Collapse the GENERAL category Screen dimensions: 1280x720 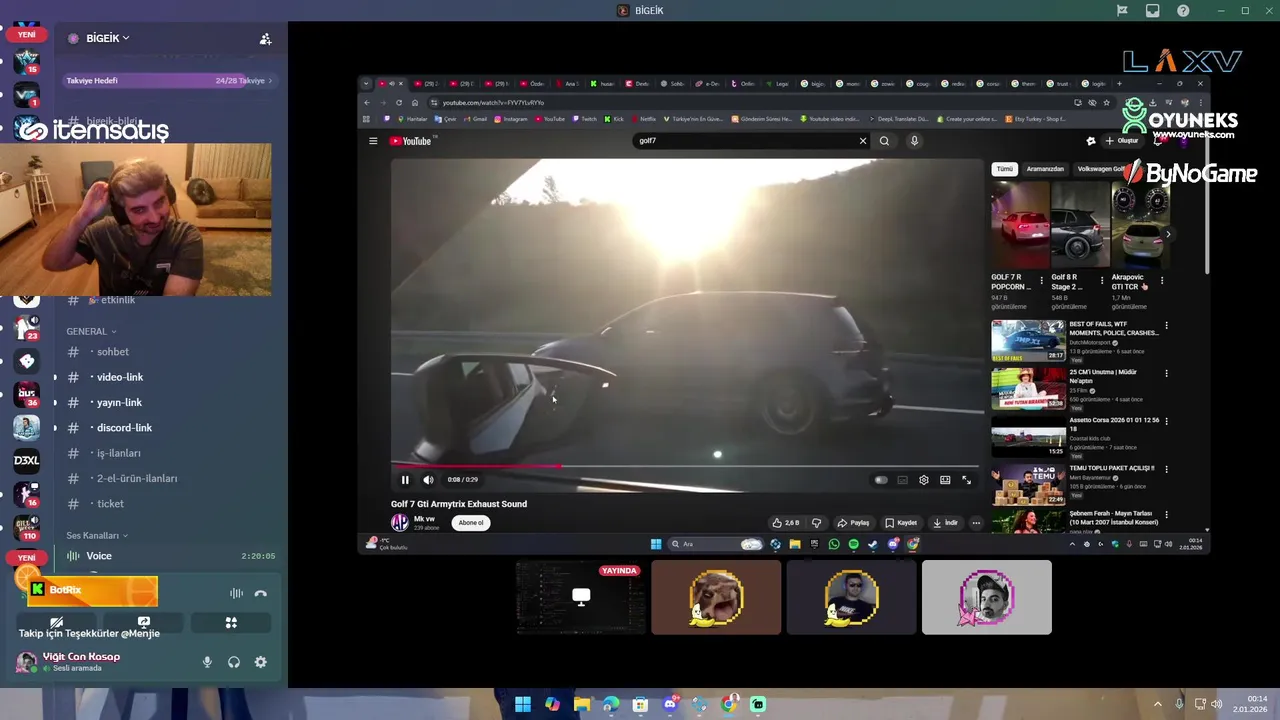pos(91,331)
